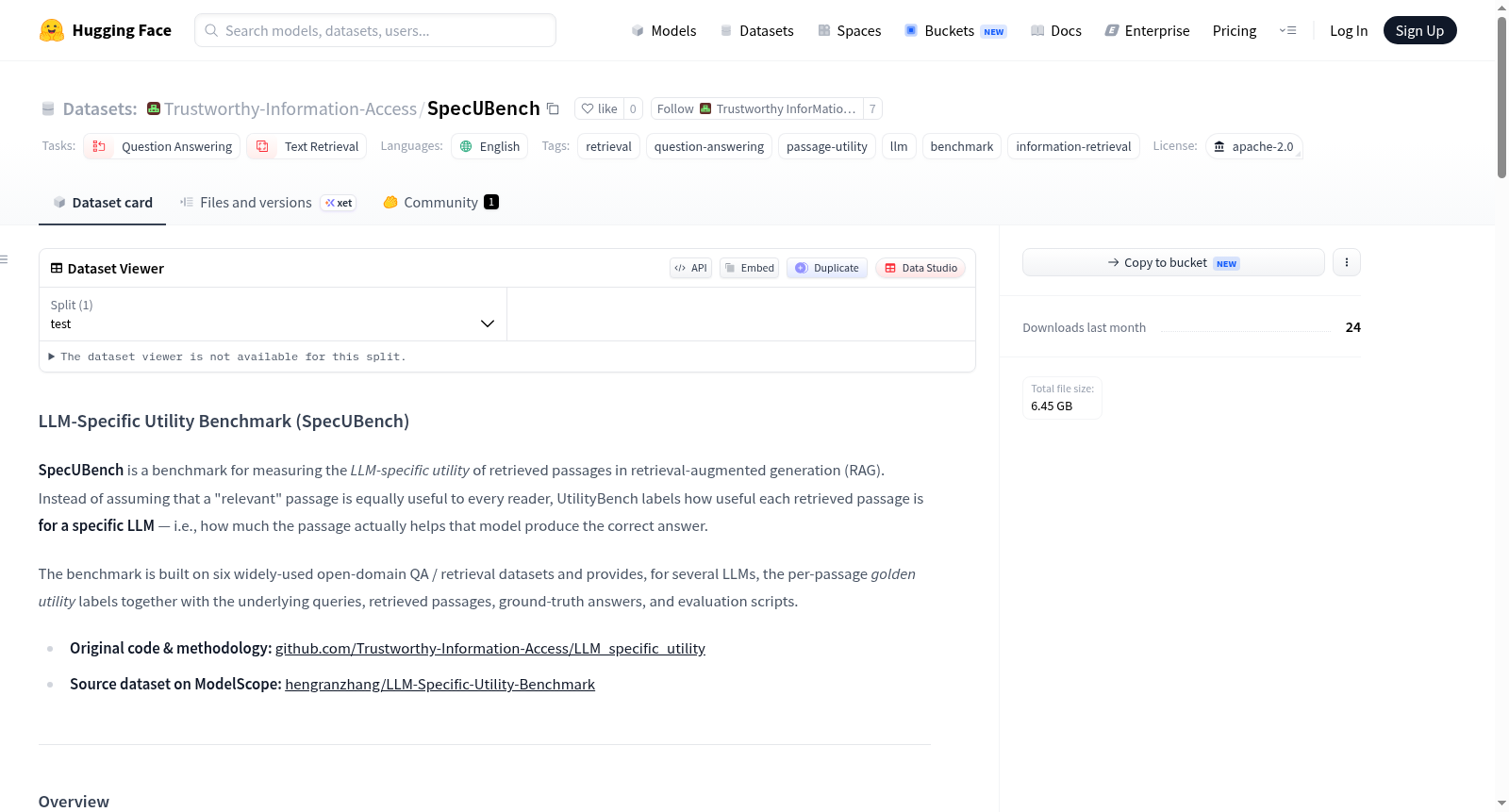Image resolution: width=1509 pixels, height=812 pixels.
Task: Click the Dataset Viewer grid icon
Action: 57,269
